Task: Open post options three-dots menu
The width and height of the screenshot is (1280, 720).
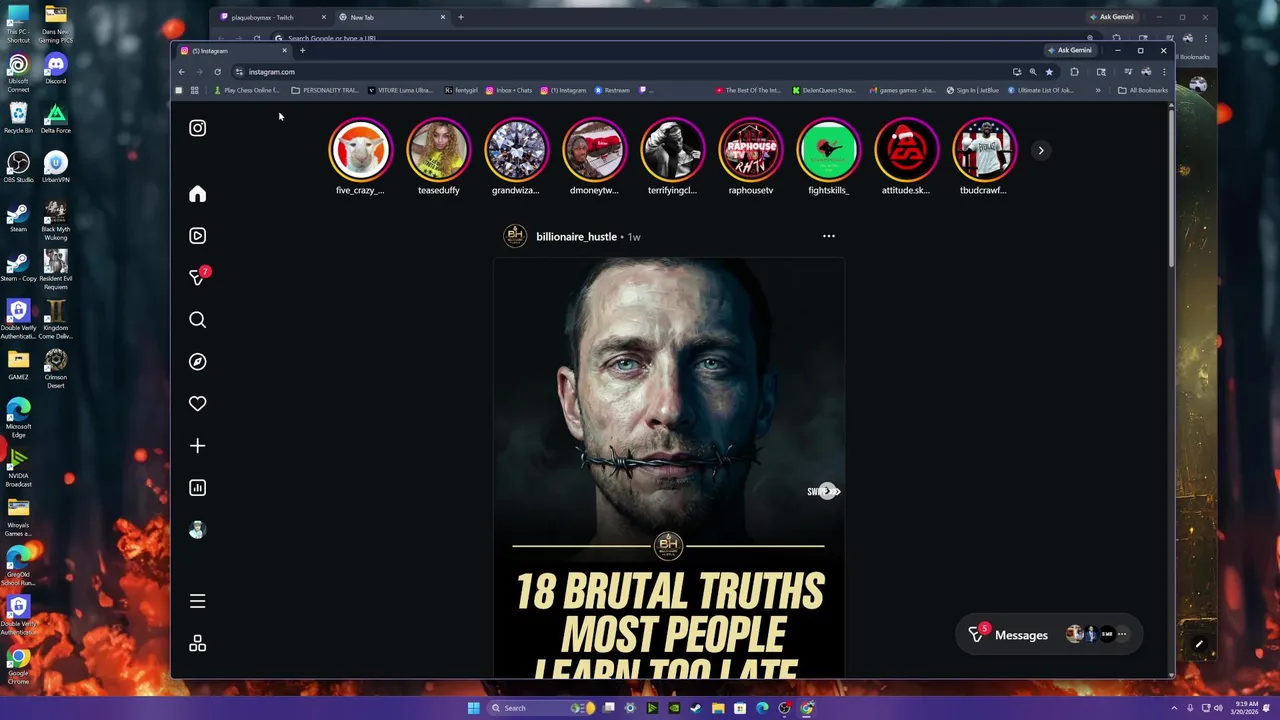Action: (x=828, y=236)
